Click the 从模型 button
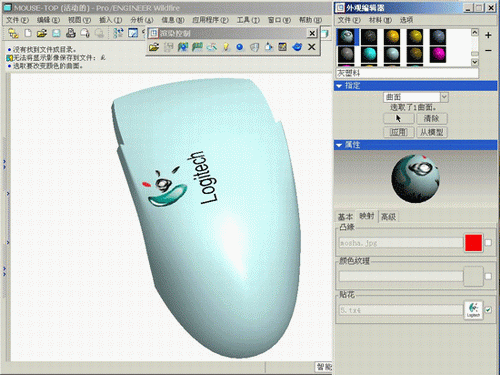The image size is (500, 375). click(x=432, y=132)
